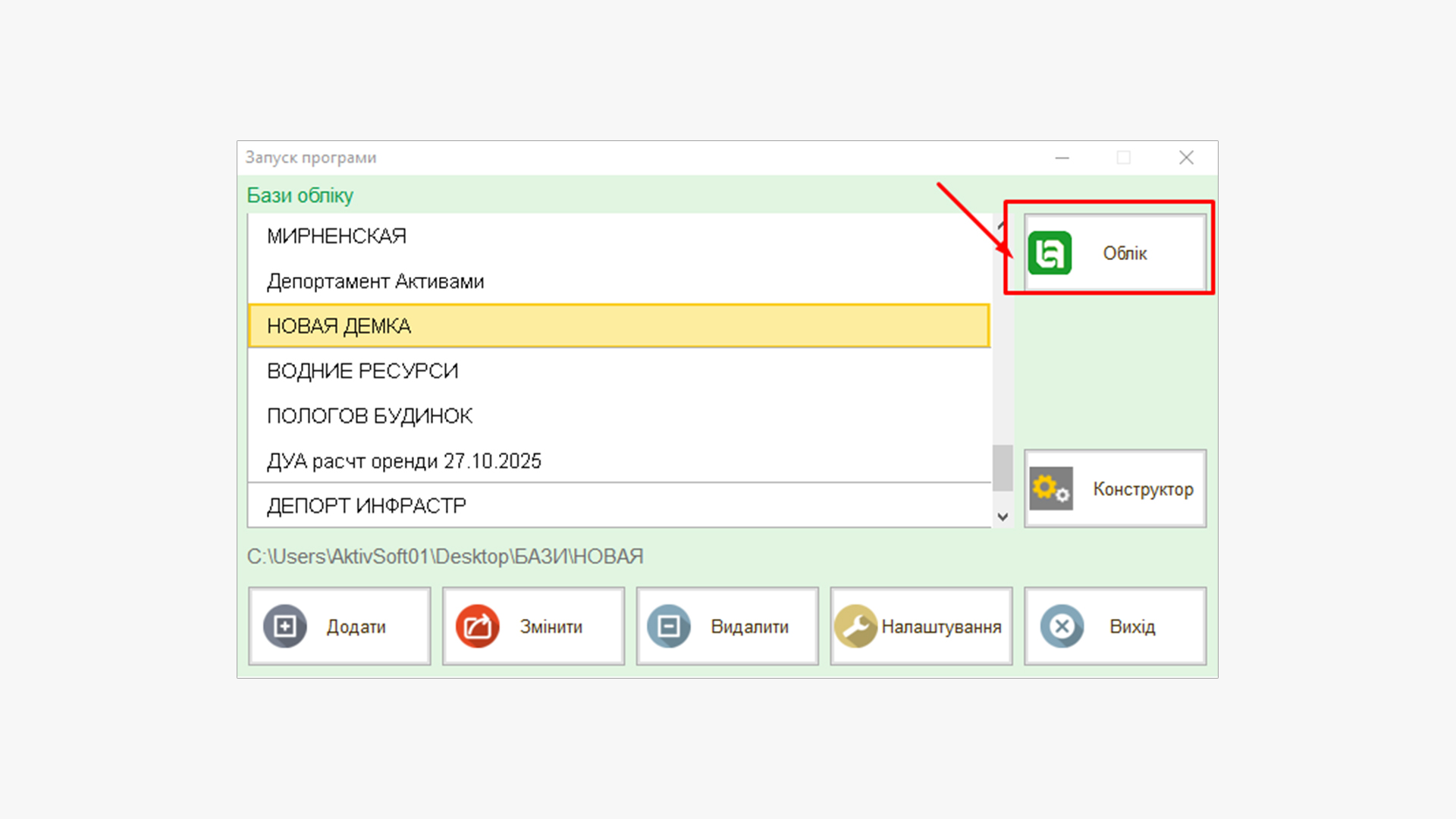This screenshot has height=819, width=1456.
Task: Close the Запуск програми window
Action: [x=1186, y=158]
